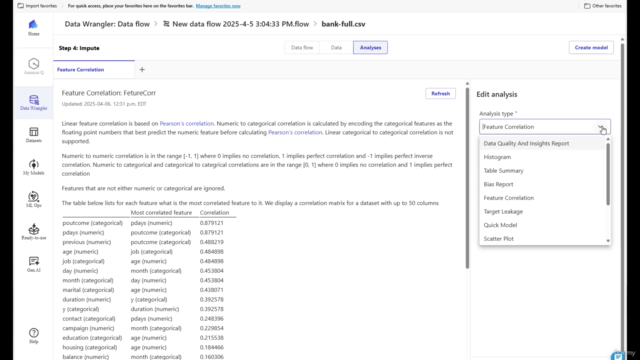Go to Data Wrangler: Data flow breadcrumb
Image resolution: width=640 pixels, height=360 pixels.
tap(107, 24)
